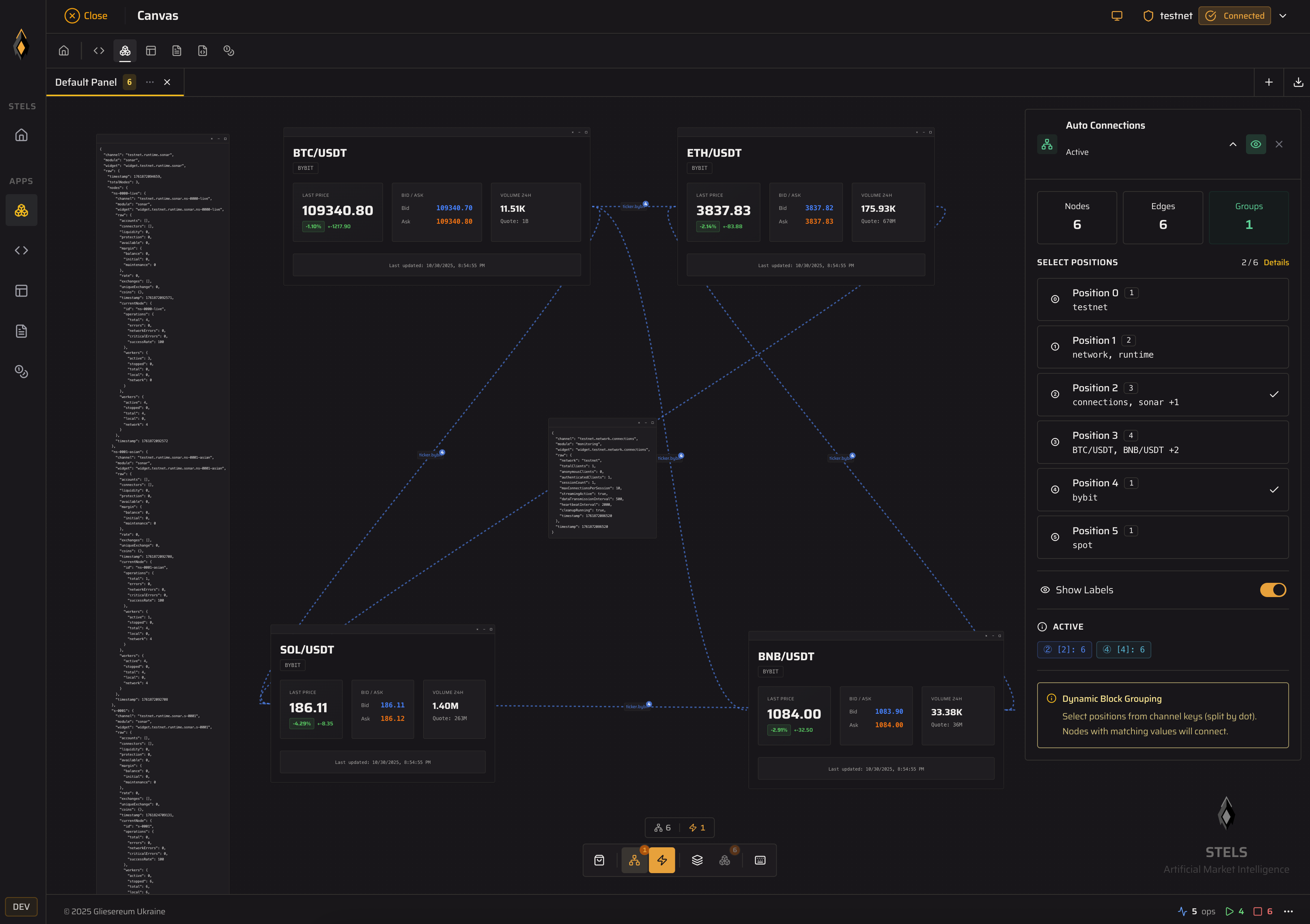Collapse the Auto Connections panel chevron
1310x924 pixels.
[x=1233, y=144]
